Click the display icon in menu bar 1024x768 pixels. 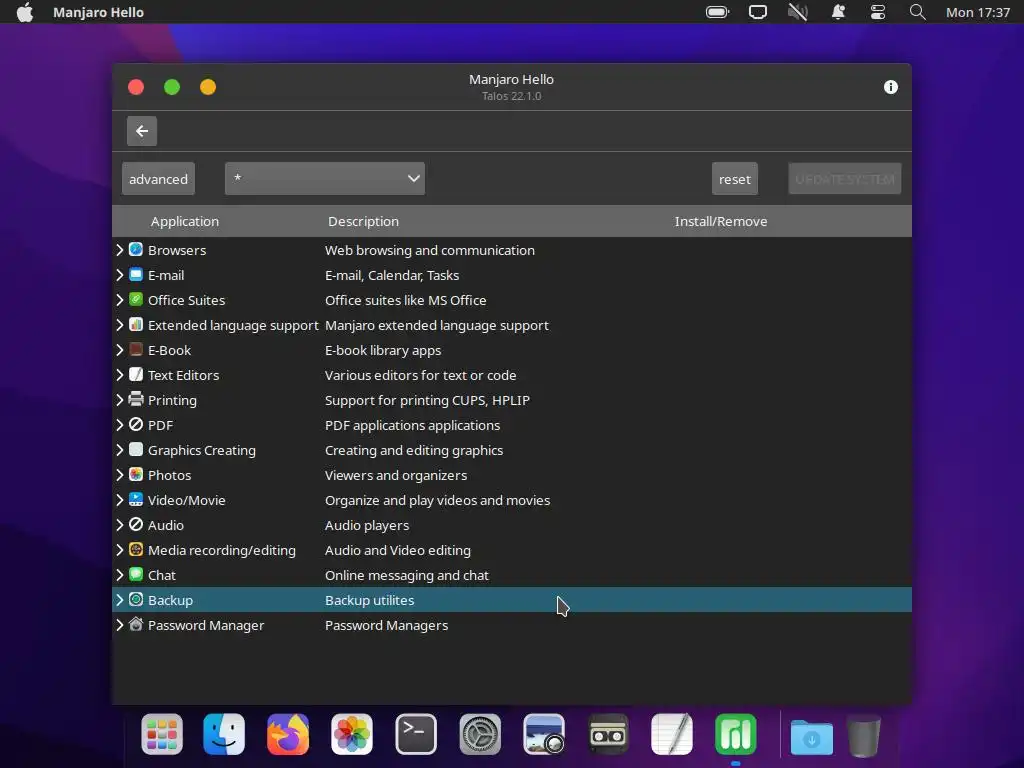pyautogui.click(x=758, y=12)
